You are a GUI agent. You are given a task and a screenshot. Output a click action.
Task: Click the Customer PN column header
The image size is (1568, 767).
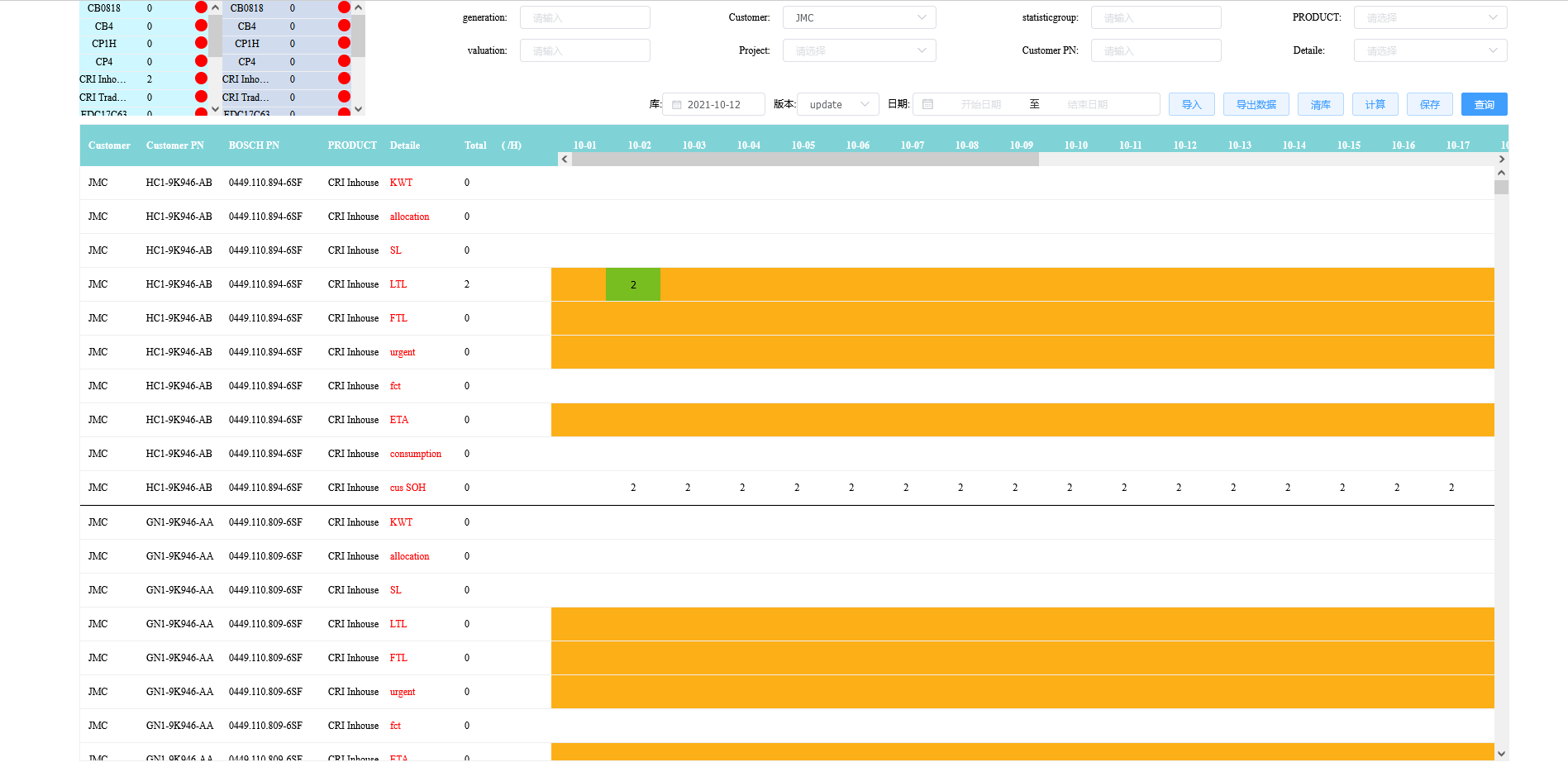coord(175,145)
